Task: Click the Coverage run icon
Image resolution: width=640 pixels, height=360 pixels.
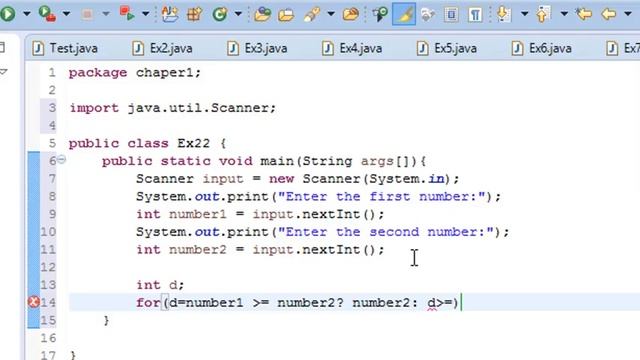Action: 47,14
